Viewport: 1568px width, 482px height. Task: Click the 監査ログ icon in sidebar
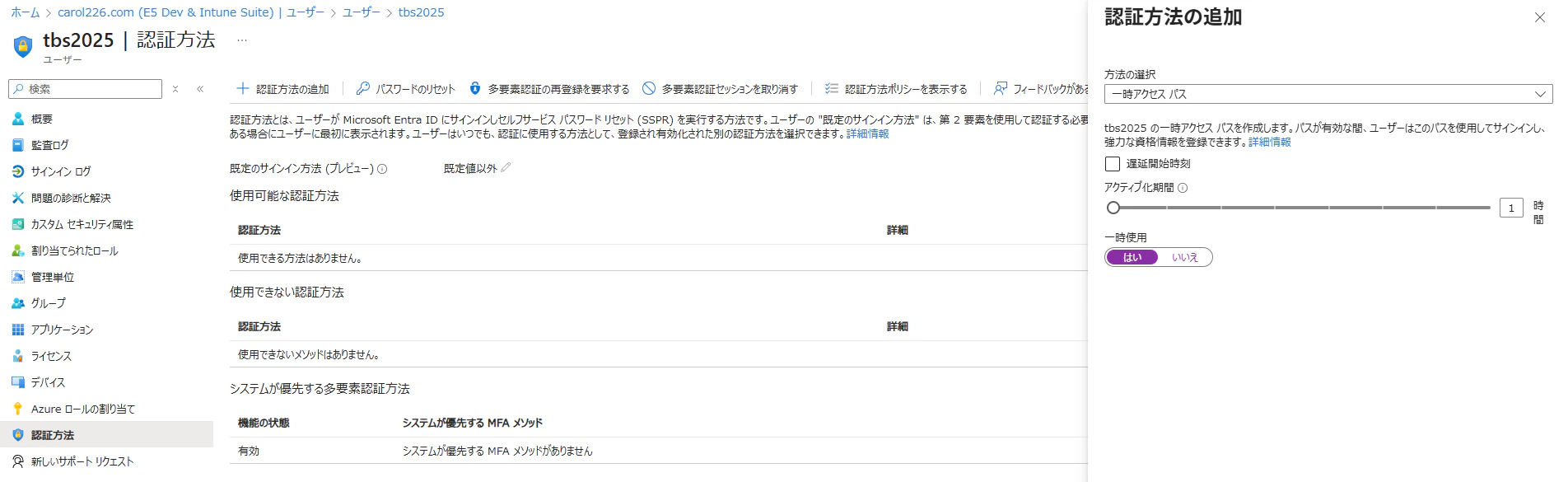pos(18,145)
